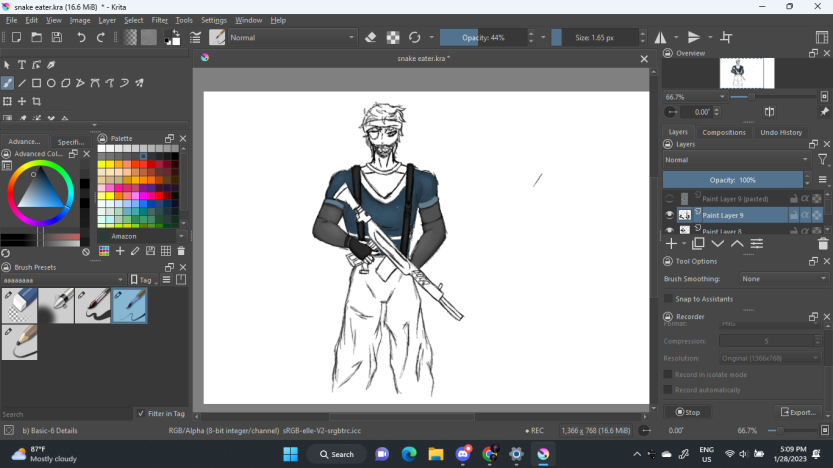Open the brush editor settings

(195, 37)
